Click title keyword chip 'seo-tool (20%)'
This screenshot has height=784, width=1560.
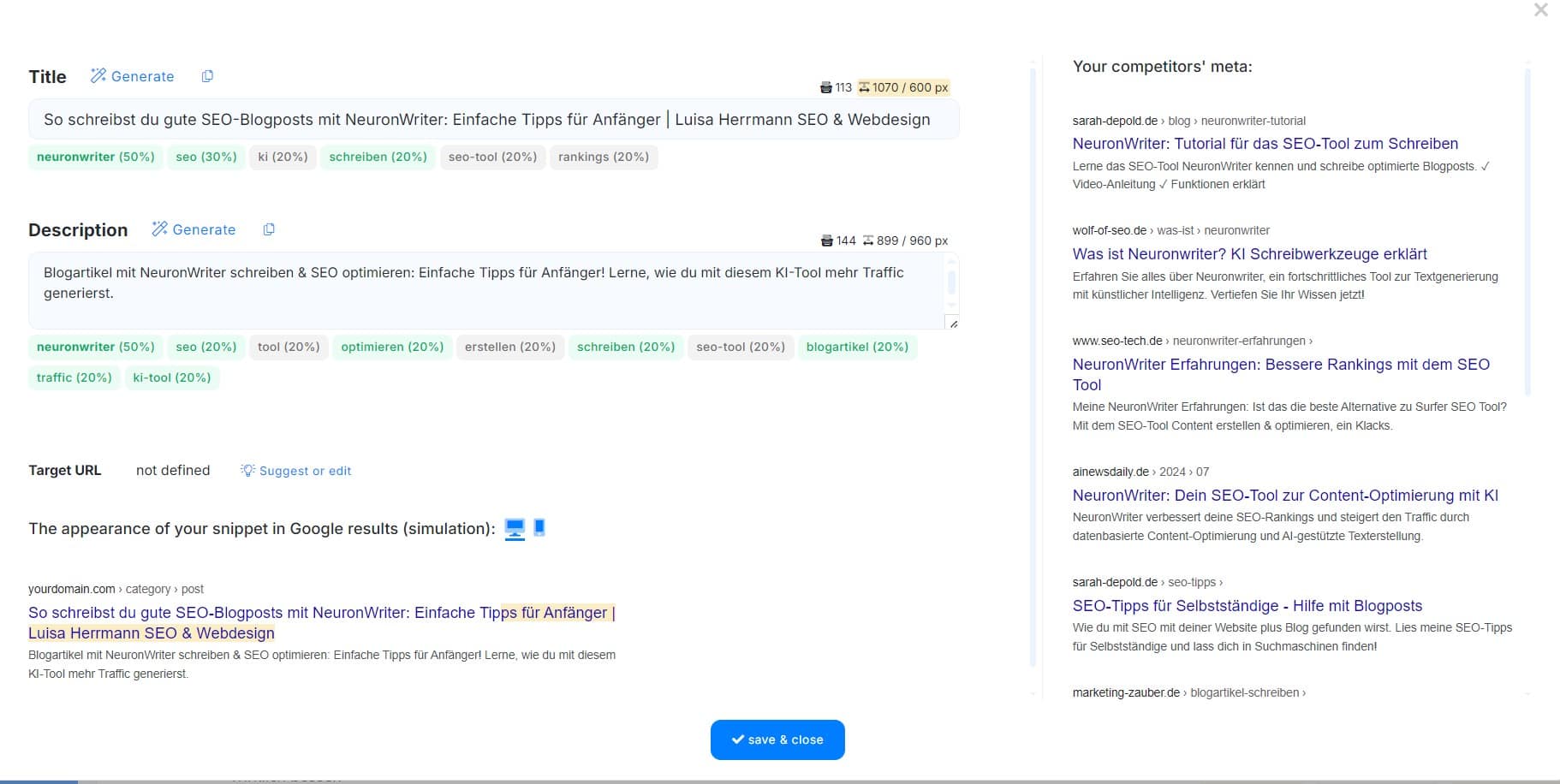[493, 157]
